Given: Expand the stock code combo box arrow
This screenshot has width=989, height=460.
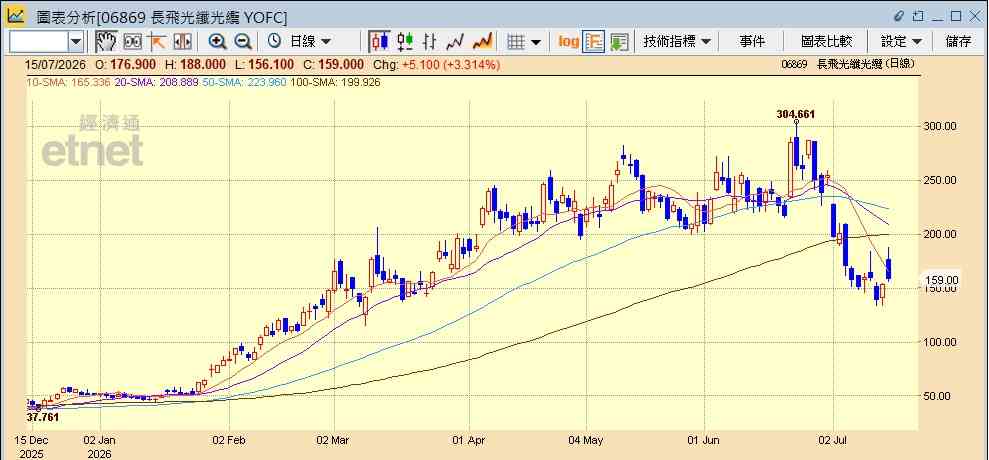Looking at the screenshot, I should coord(76,42).
